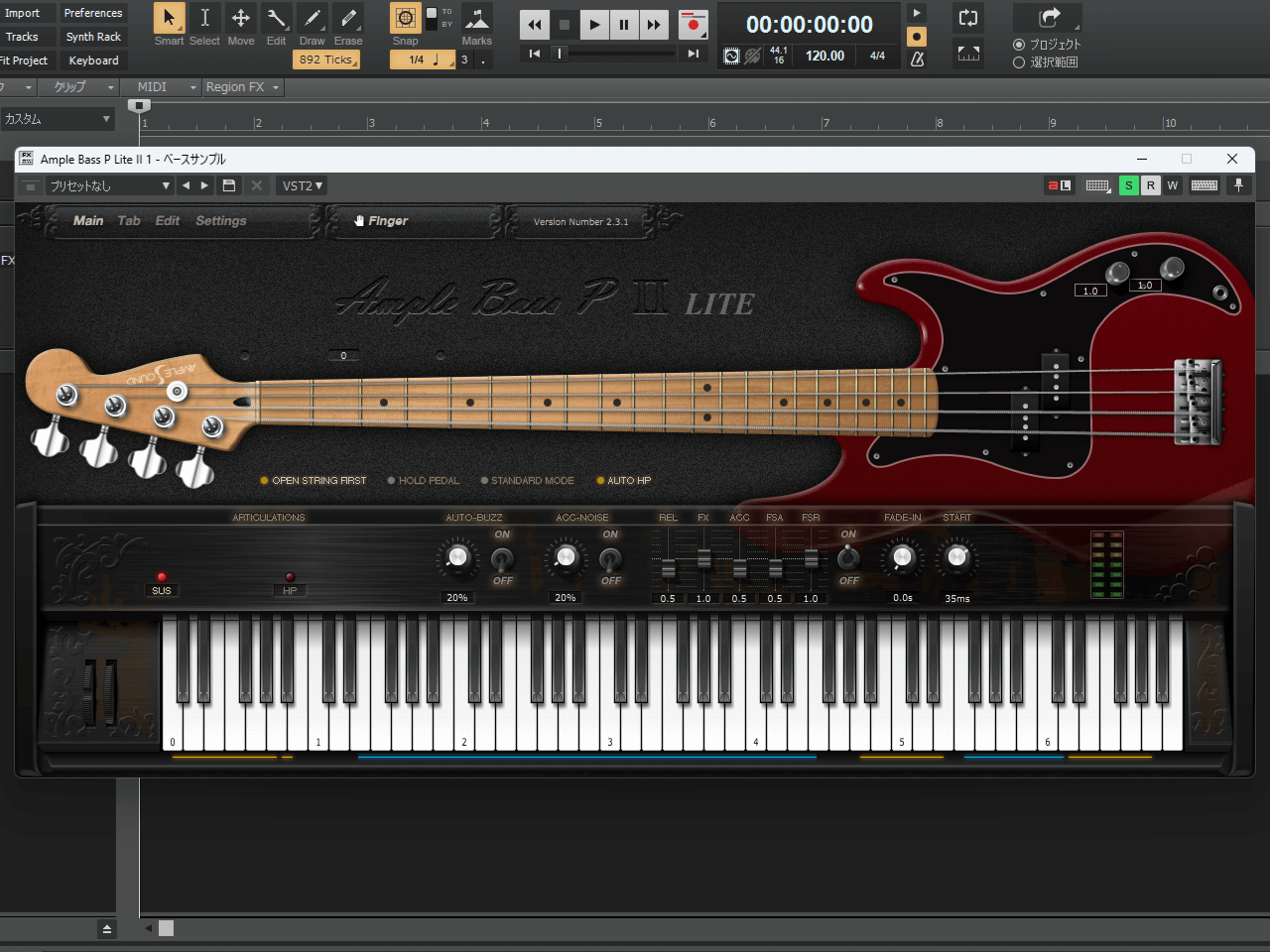
Task: Open the Tab page in plugin
Action: [x=129, y=221]
